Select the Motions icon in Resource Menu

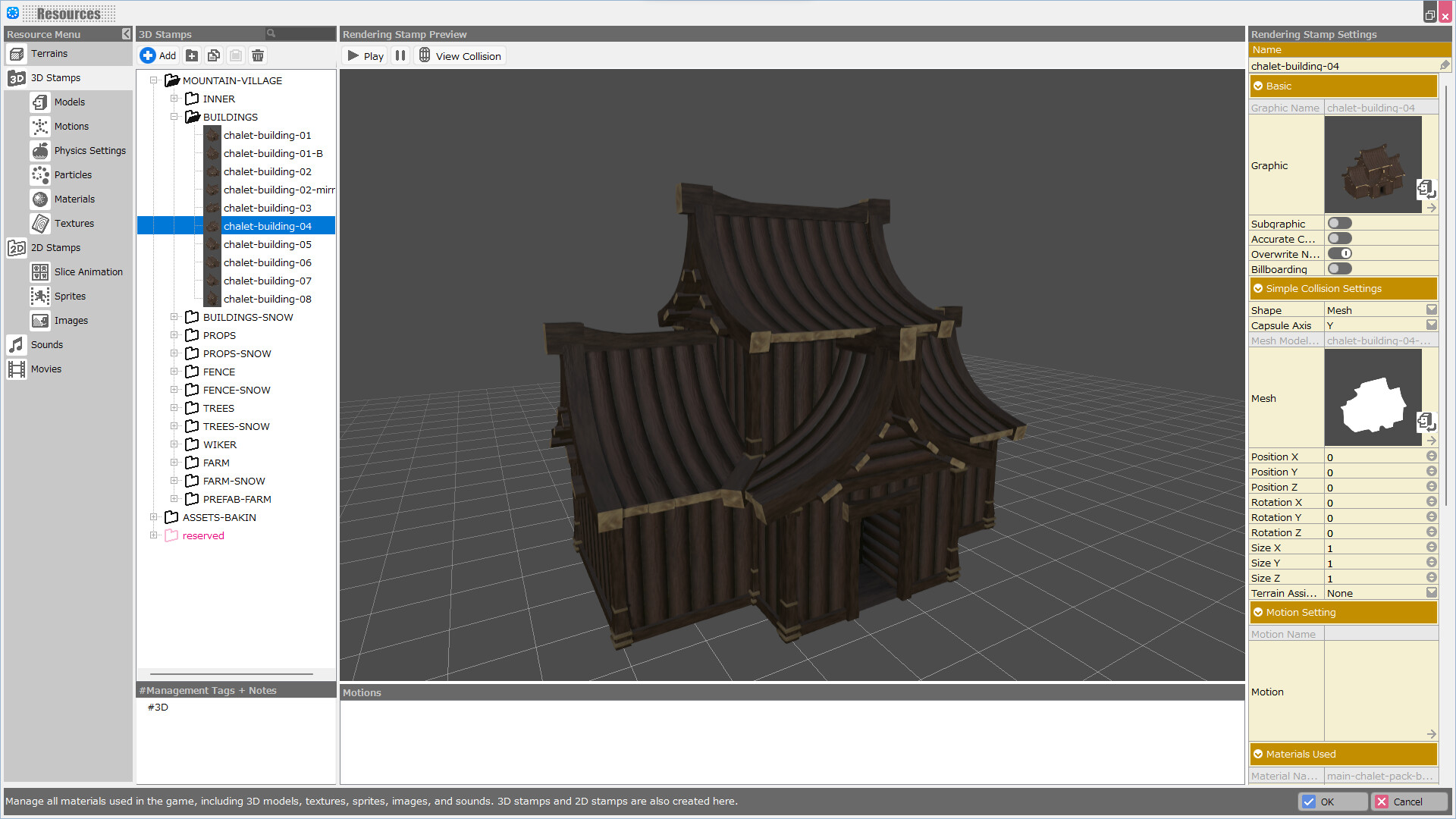point(40,126)
